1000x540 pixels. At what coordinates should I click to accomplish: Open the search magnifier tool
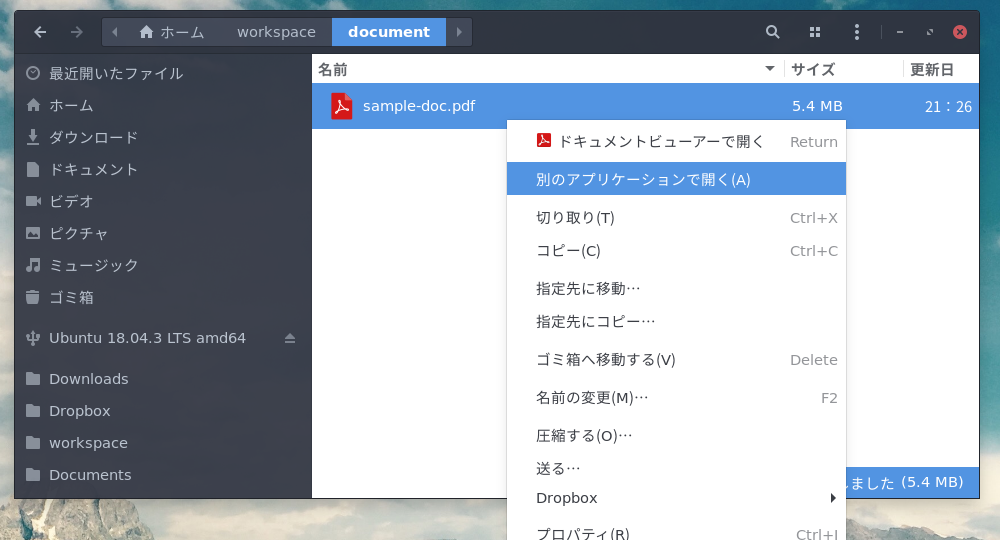click(x=772, y=32)
